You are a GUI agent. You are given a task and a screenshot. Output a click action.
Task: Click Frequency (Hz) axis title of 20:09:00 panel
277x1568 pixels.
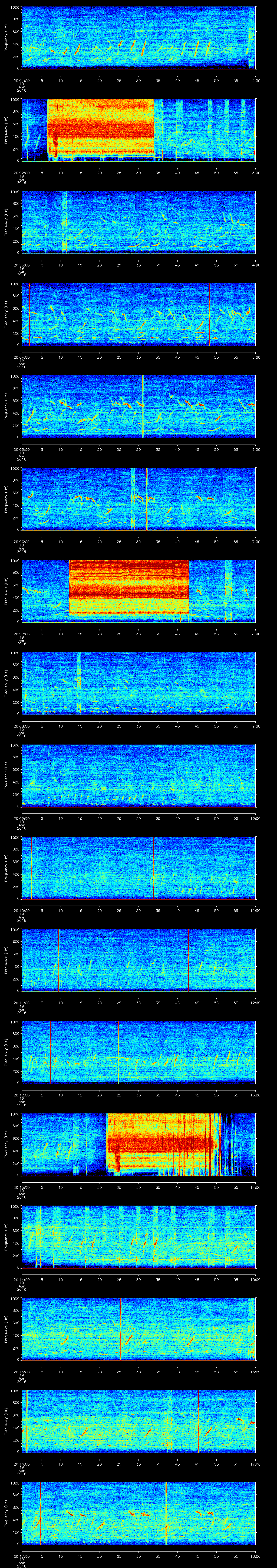6,775
